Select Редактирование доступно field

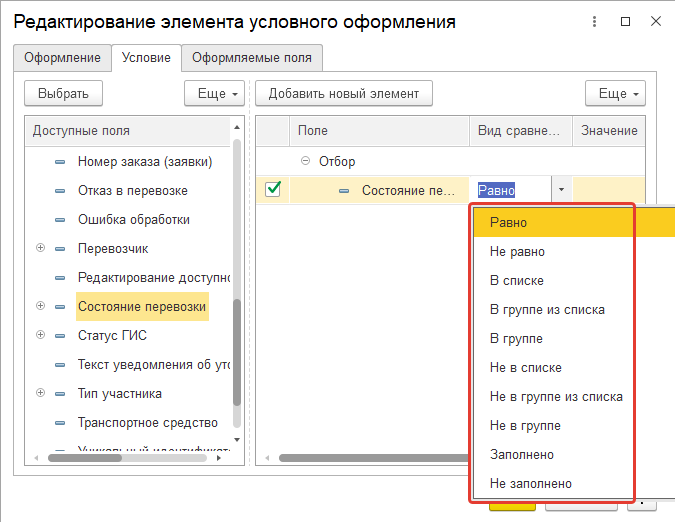[x=154, y=278]
